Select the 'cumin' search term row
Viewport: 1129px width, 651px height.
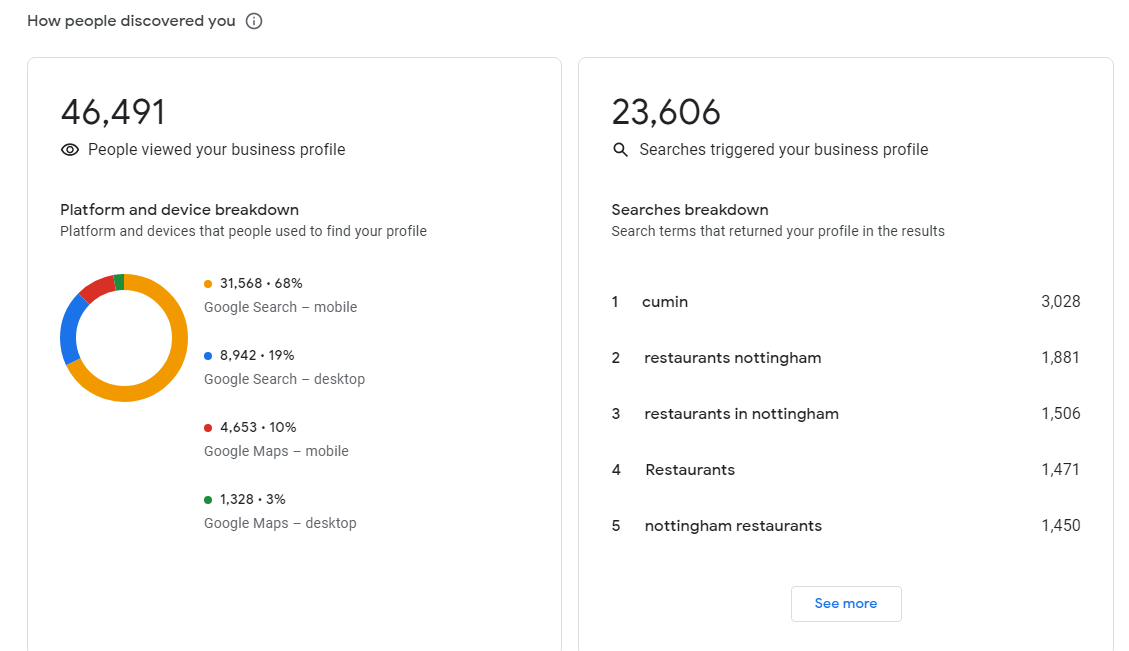846,302
